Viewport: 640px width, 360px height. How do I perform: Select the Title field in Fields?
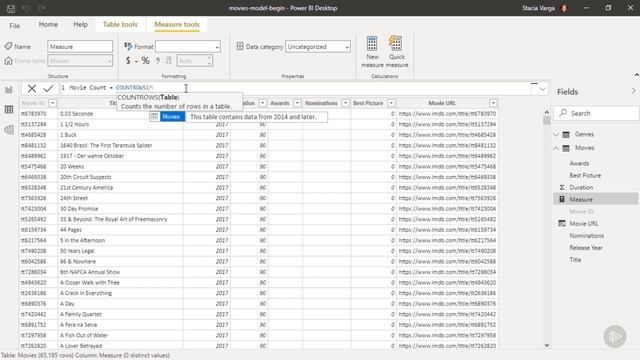pos(575,260)
